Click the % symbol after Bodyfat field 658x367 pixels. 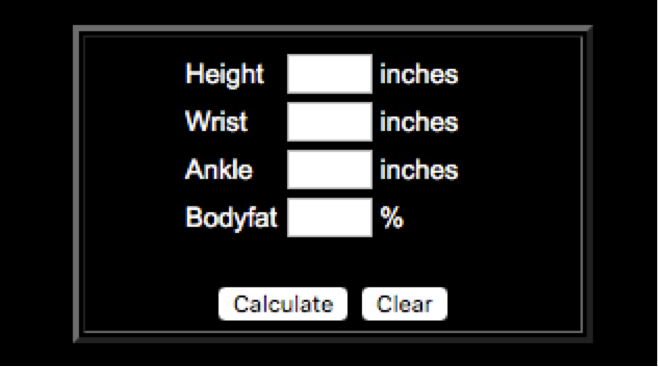tap(392, 218)
